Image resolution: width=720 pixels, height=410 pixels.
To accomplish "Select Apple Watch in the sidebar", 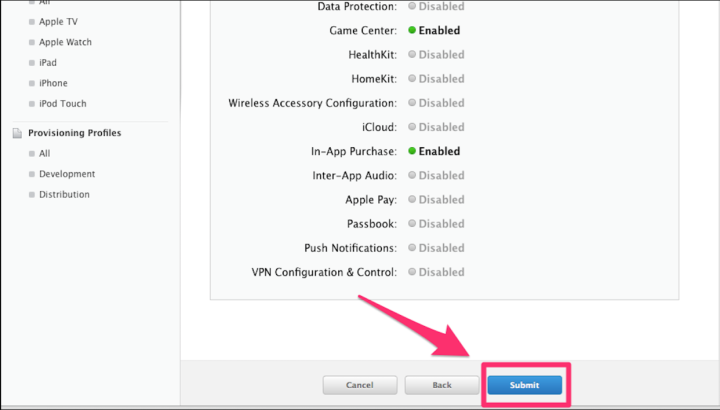I will 65,42.
